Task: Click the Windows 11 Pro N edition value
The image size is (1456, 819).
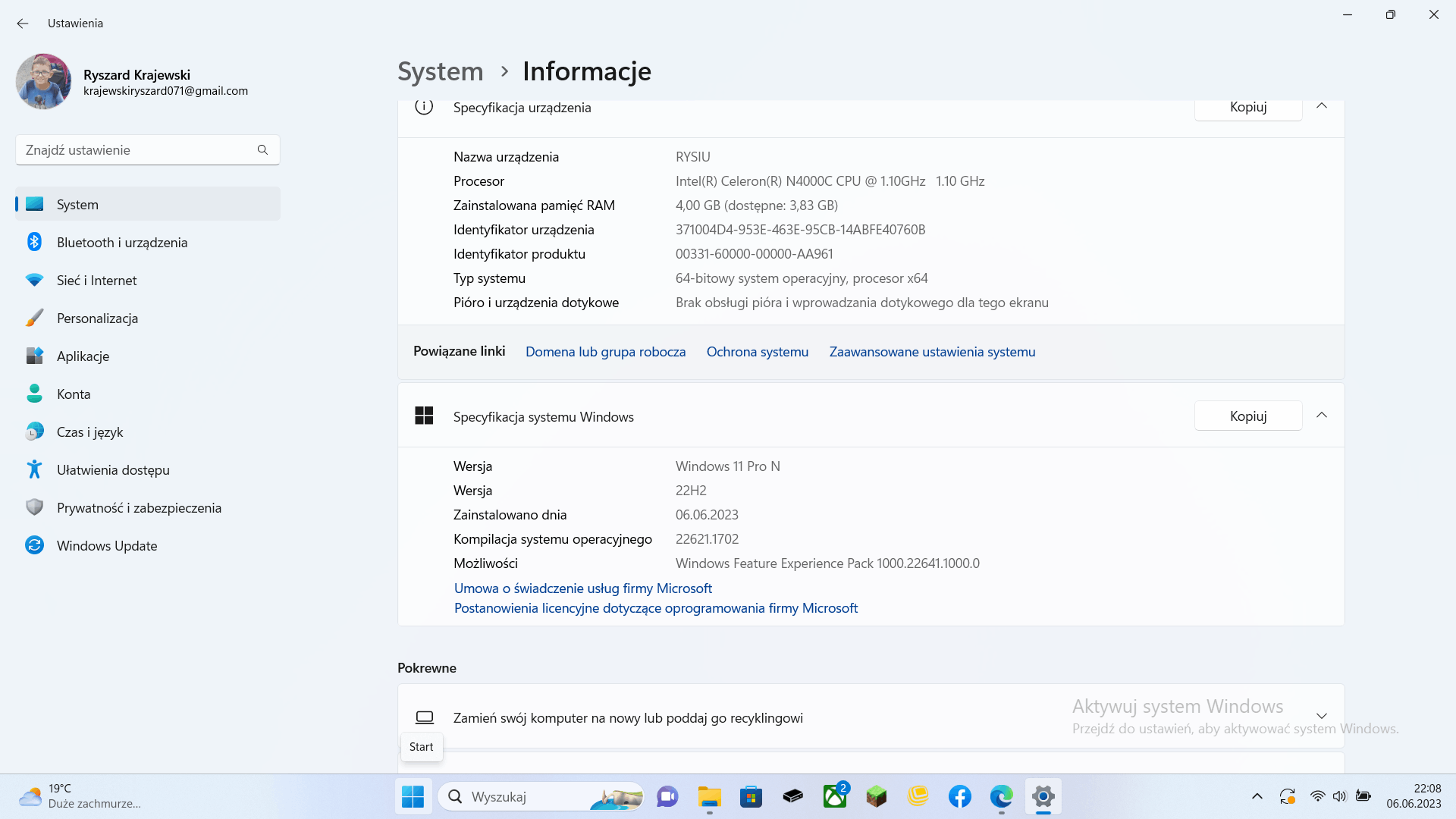Action: point(727,466)
